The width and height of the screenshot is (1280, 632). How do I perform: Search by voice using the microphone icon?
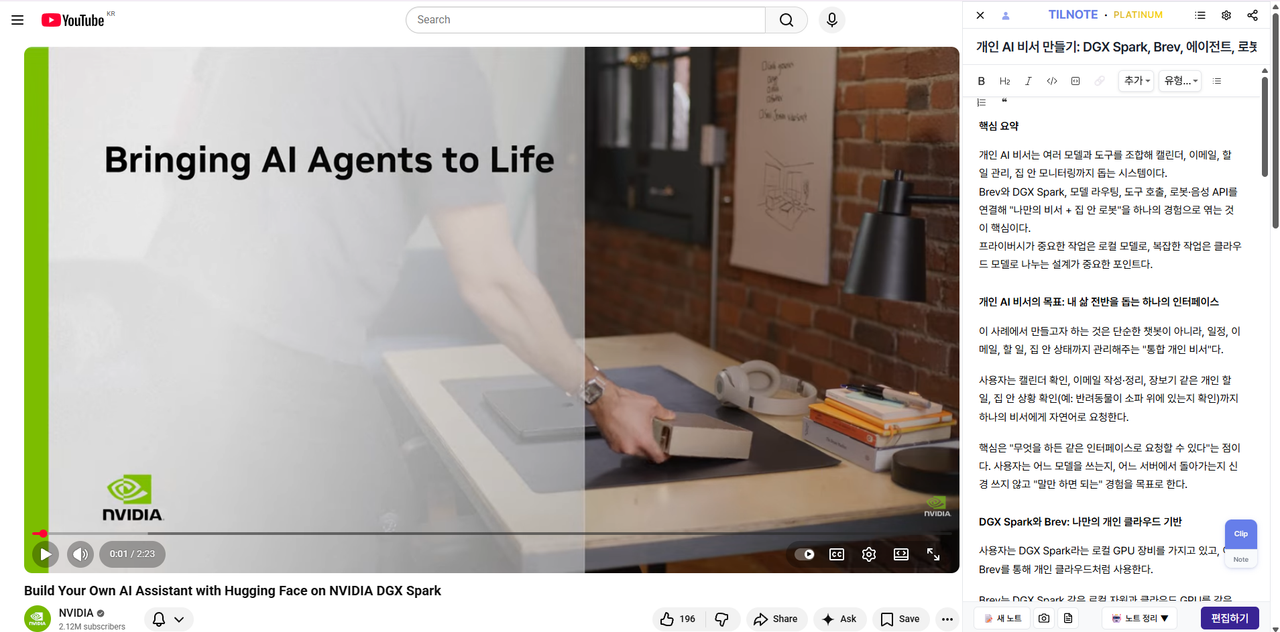831,20
